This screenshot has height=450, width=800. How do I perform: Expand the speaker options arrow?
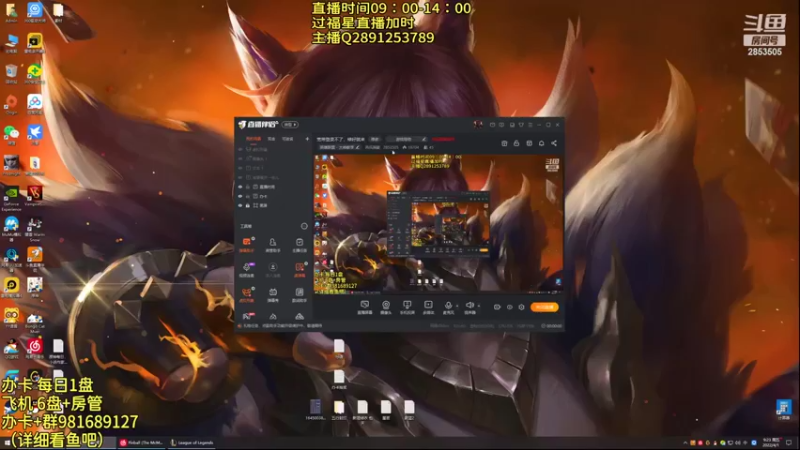click(478, 306)
